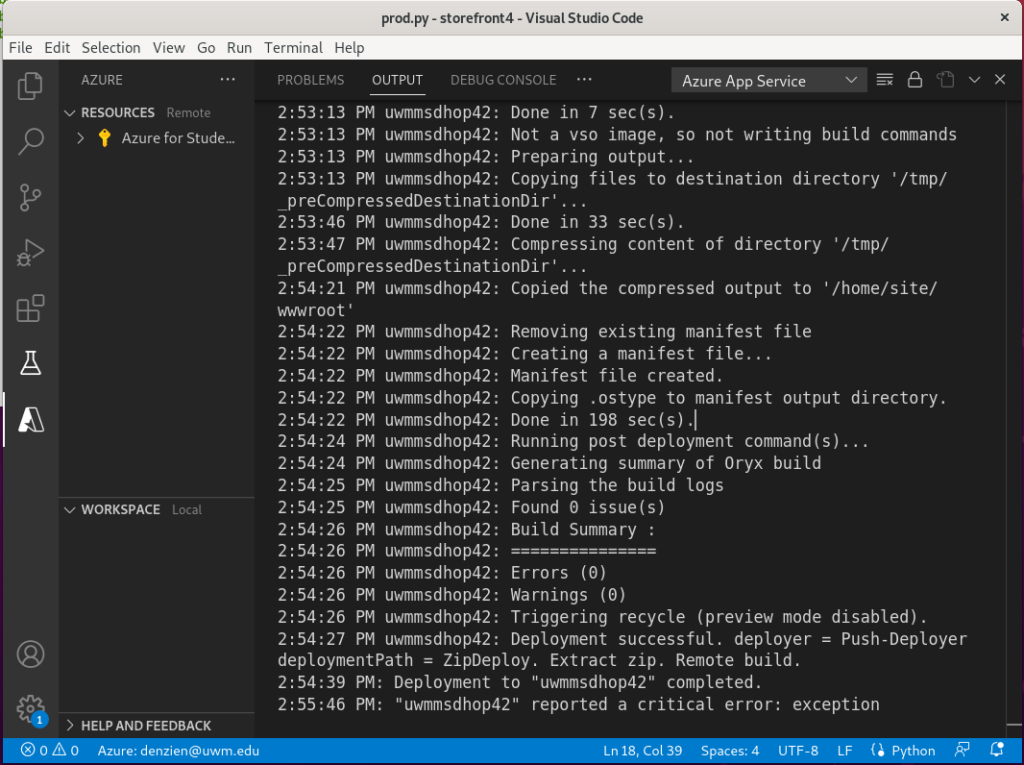Click the 'Deployment to "uwmmsdhop42" completed.' line
The height and width of the screenshot is (765, 1024).
pos(520,682)
